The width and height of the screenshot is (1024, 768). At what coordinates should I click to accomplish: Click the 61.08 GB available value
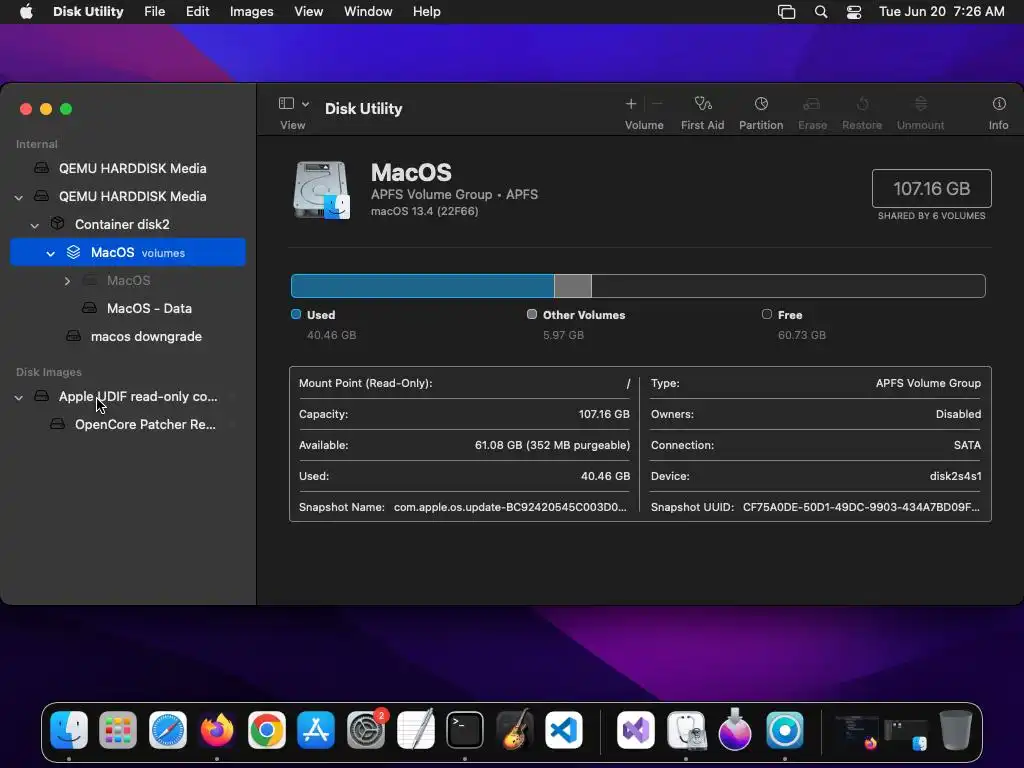point(552,445)
